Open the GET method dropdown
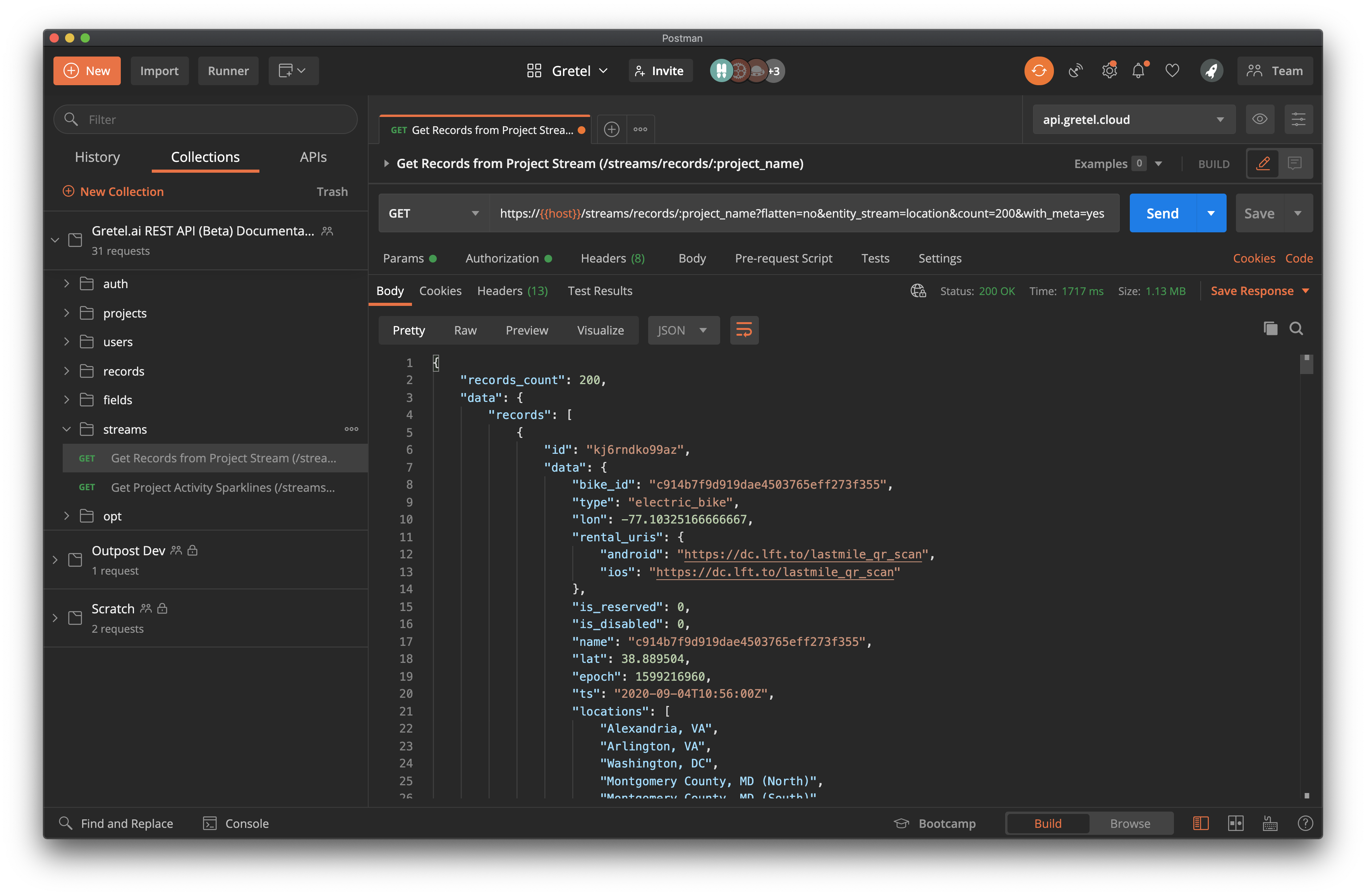The height and width of the screenshot is (896, 1366). [x=433, y=213]
